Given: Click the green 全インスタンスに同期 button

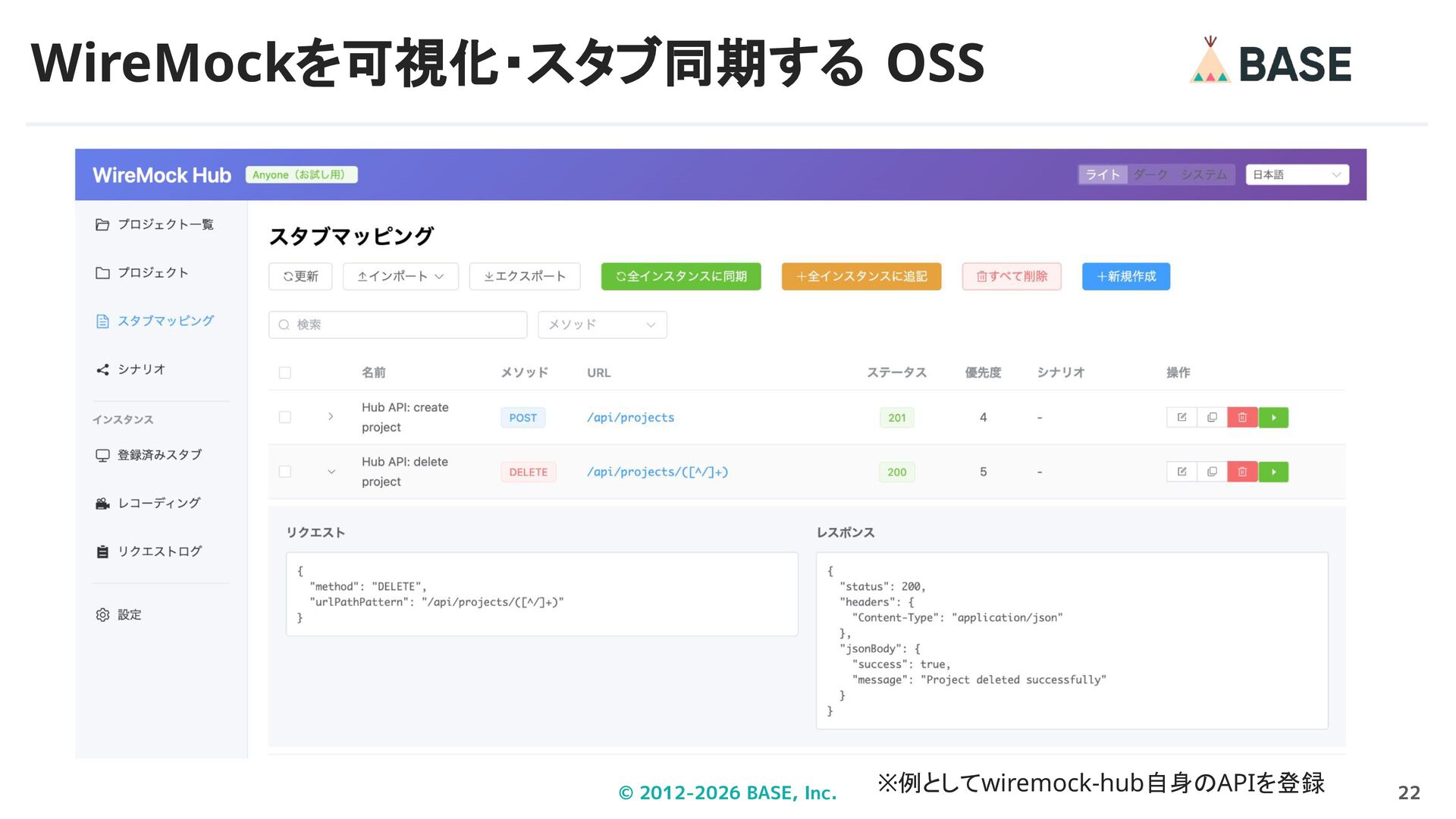Looking at the screenshot, I should point(681,276).
